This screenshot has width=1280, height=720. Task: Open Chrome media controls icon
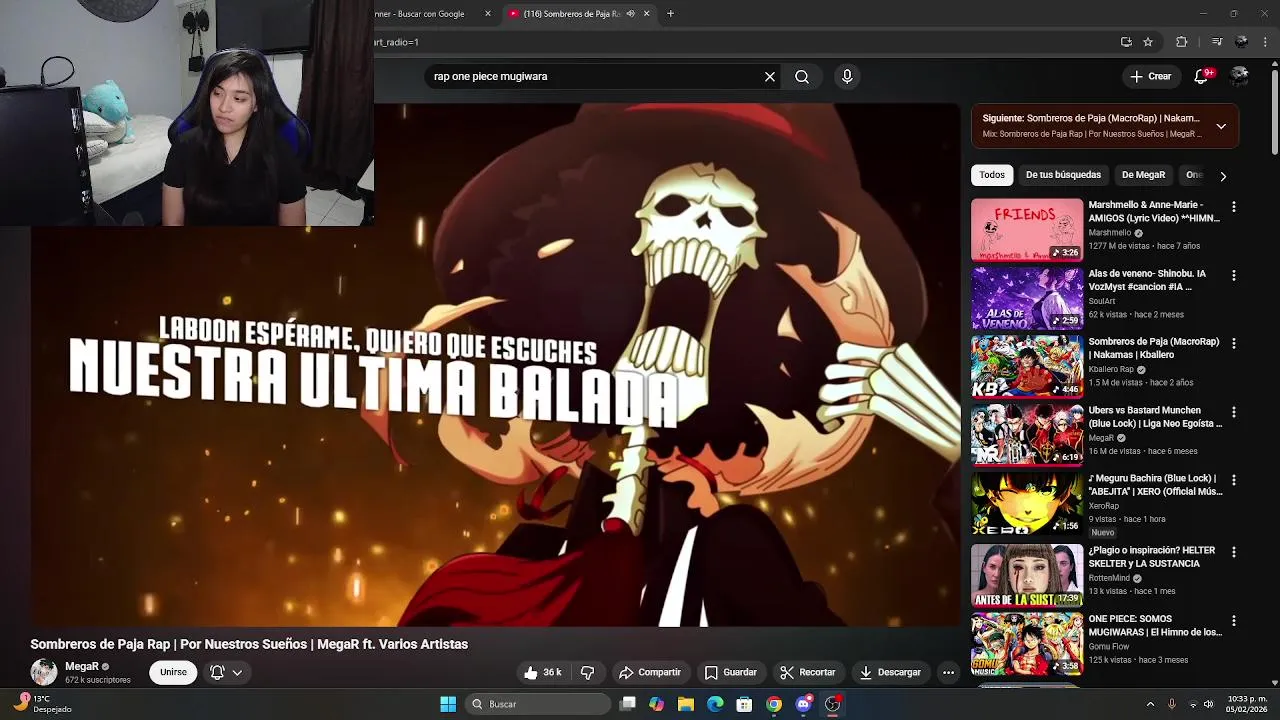(1217, 42)
